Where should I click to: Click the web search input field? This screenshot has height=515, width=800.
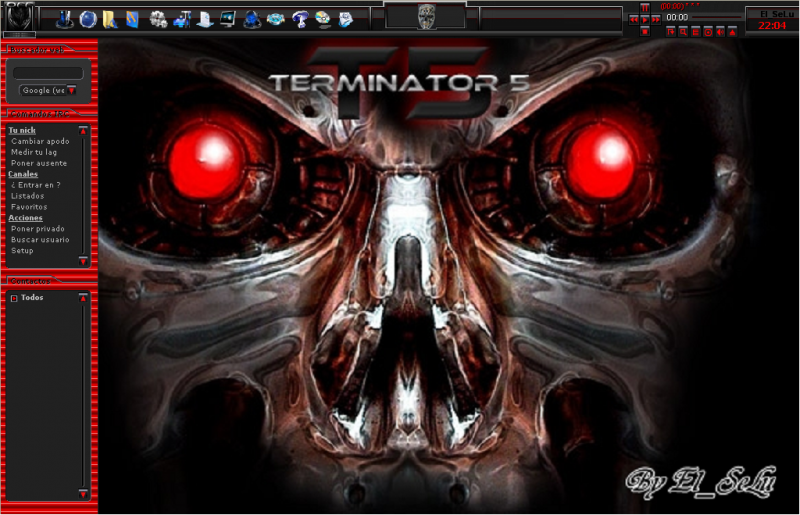pos(48,73)
